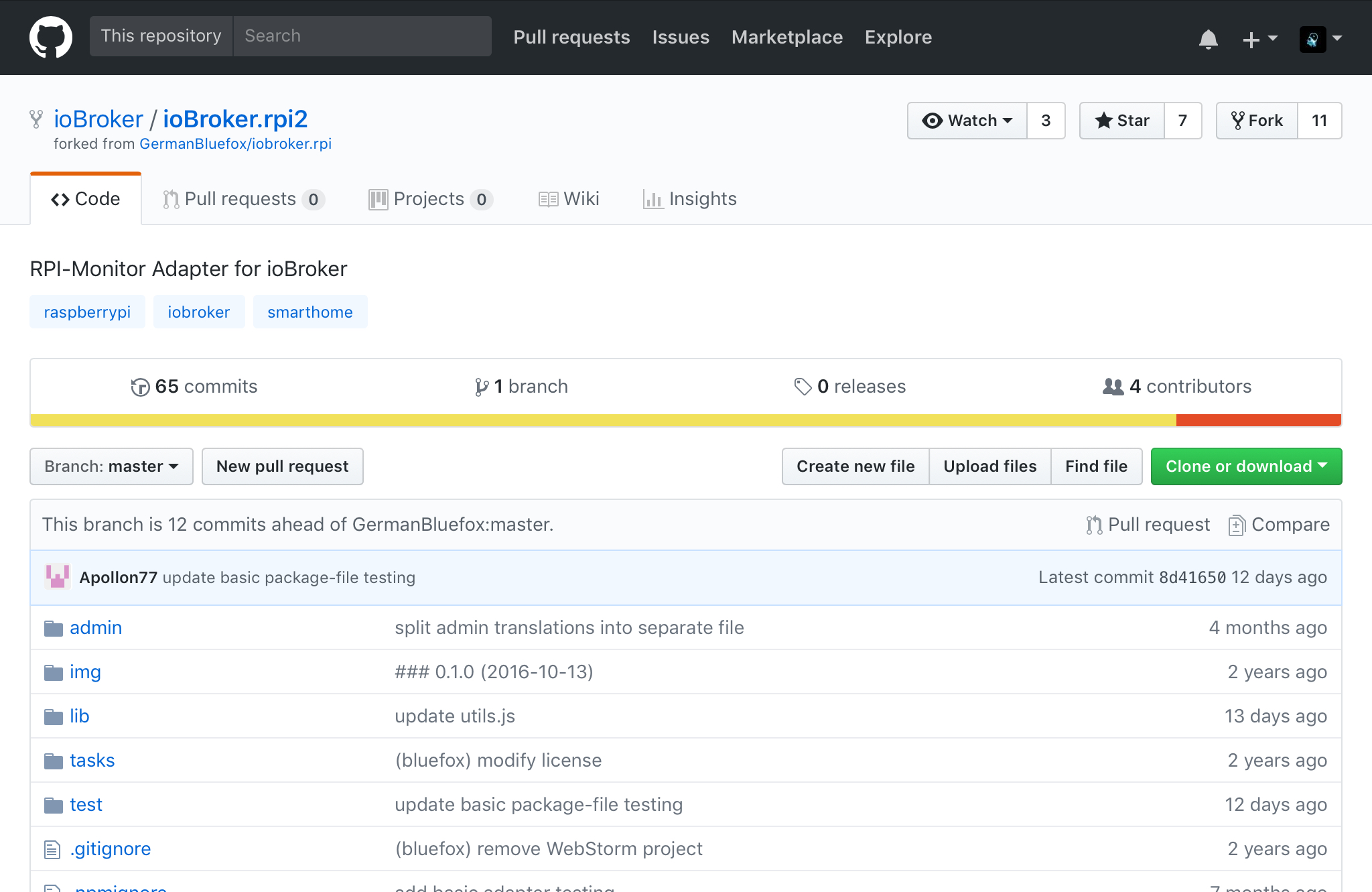
Task: Open the forks count 11
Action: [x=1319, y=121]
